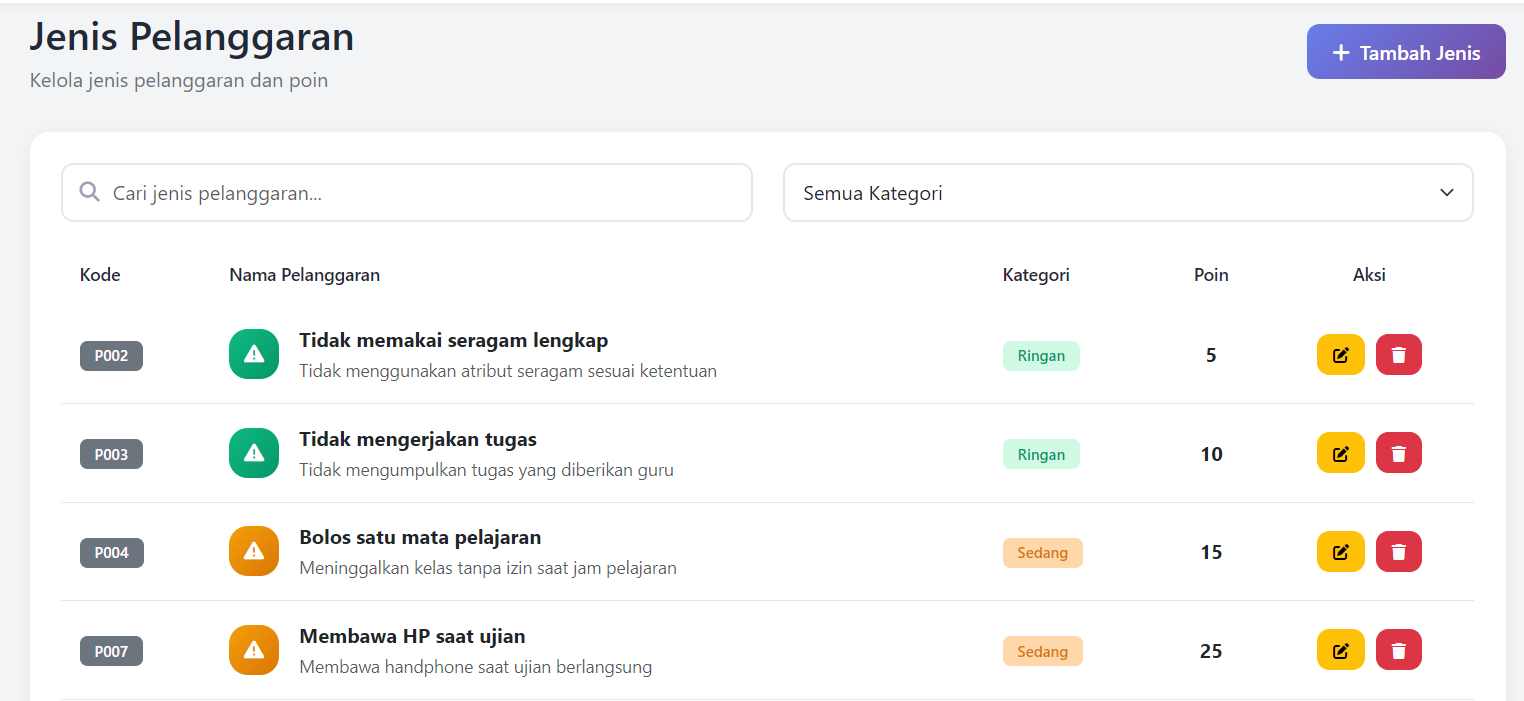
Task: Delete the Tidak mengerjakan tugas row
Action: (1399, 453)
